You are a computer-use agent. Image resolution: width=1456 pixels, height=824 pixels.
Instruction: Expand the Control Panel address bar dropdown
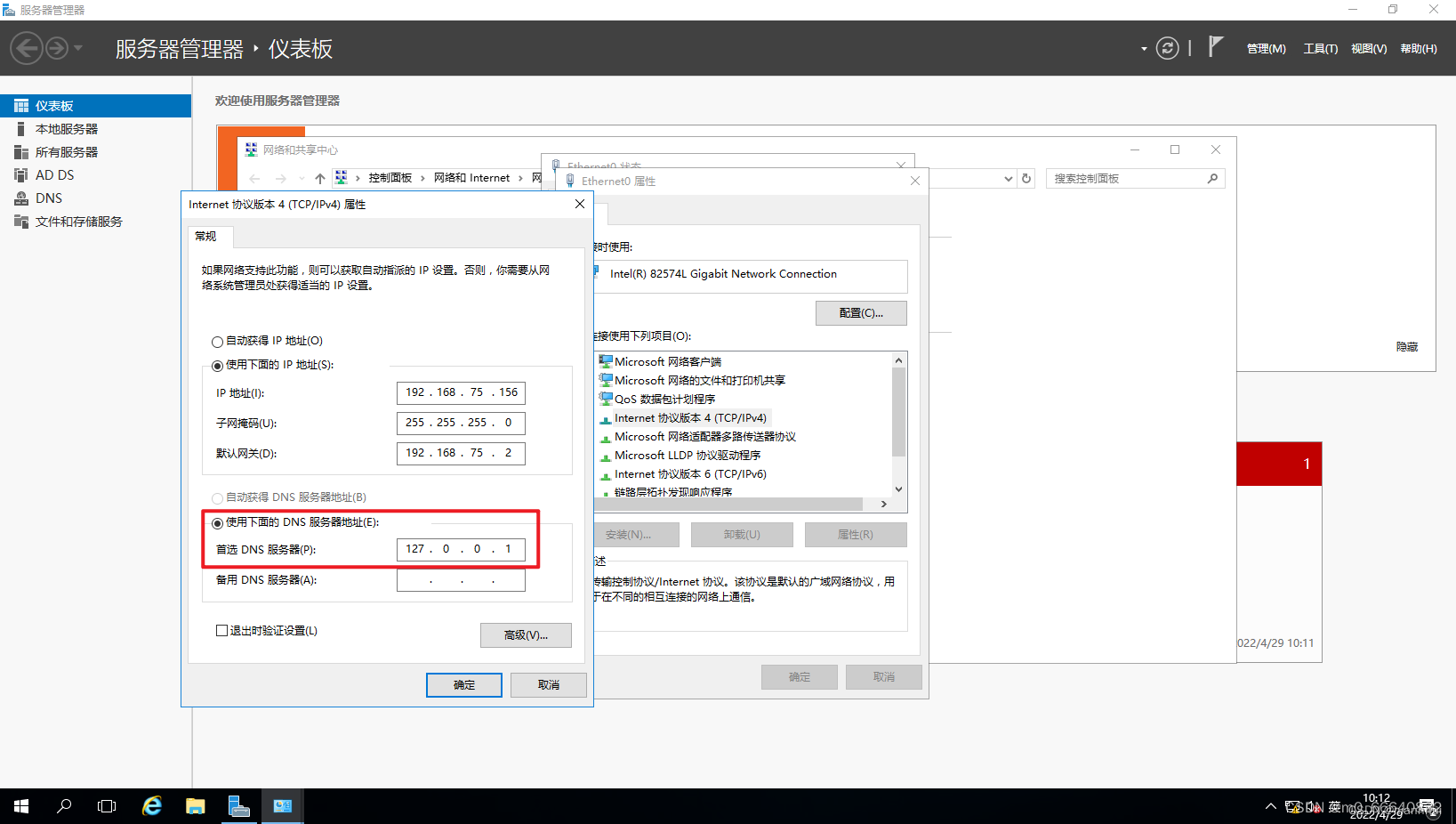[x=1008, y=179]
